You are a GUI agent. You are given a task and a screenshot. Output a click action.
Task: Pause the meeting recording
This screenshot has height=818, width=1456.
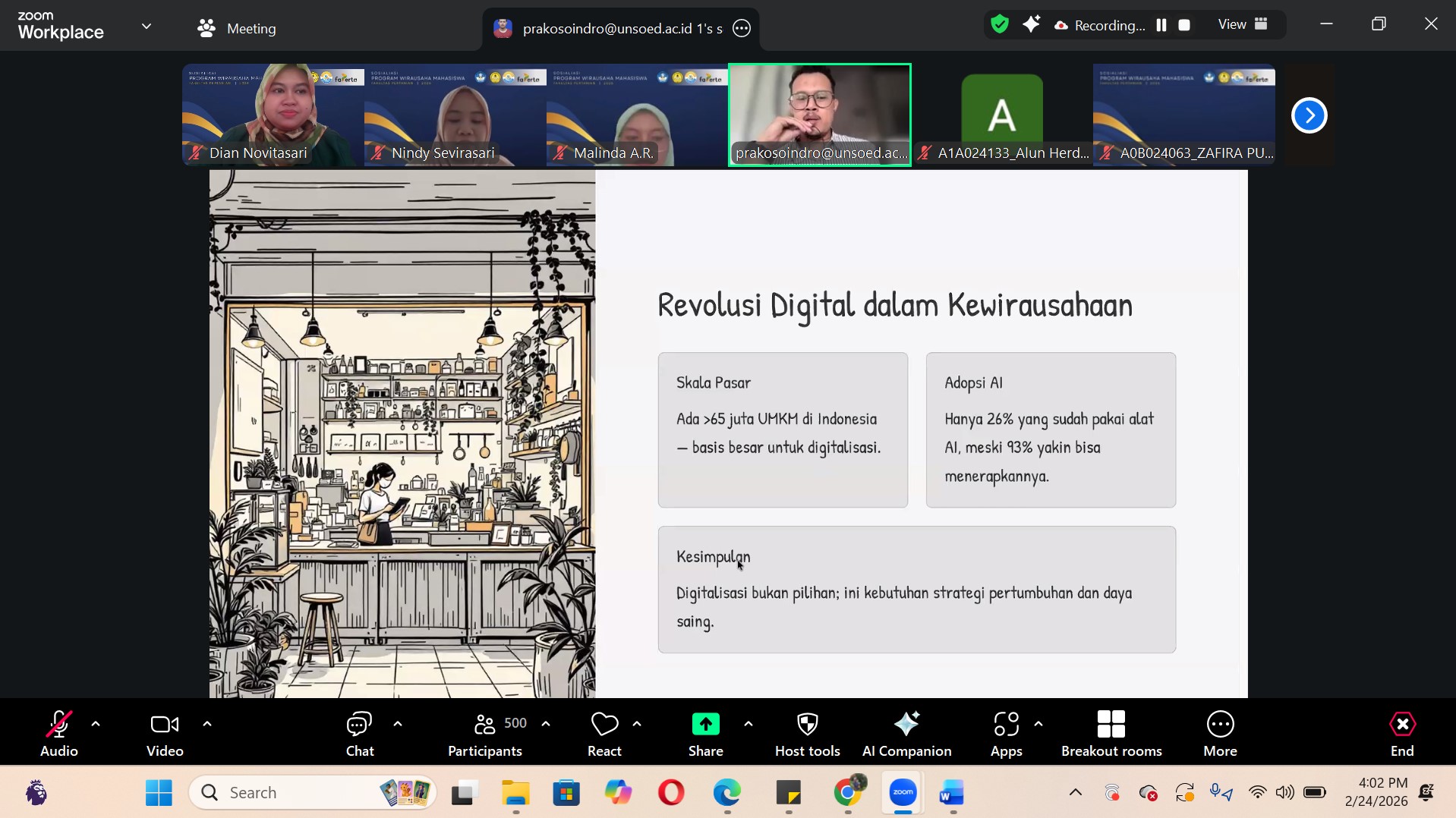[1161, 25]
